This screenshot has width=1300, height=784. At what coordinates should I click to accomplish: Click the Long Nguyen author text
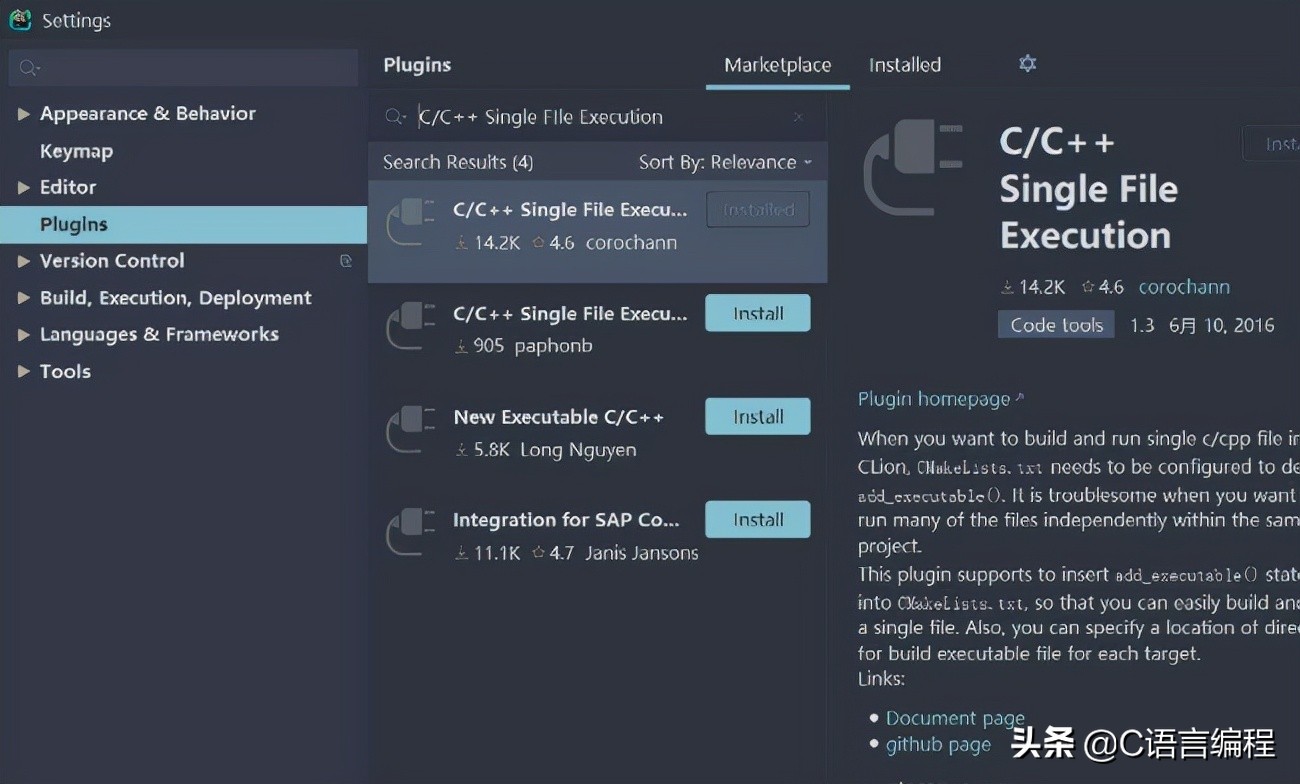(578, 450)
